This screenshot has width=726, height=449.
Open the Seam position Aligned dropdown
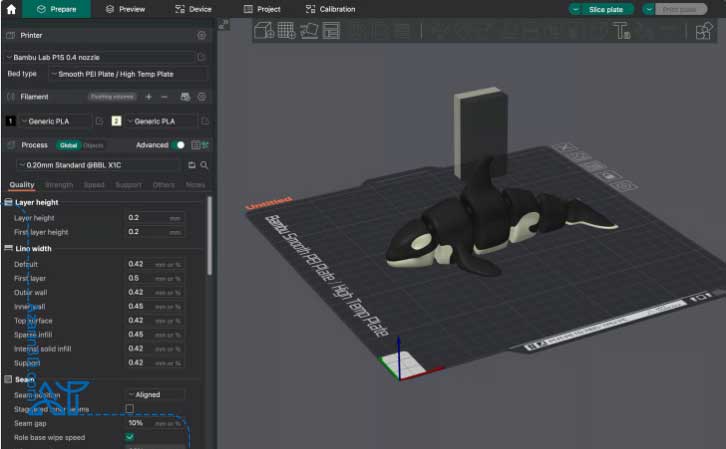tap(155, 394)
